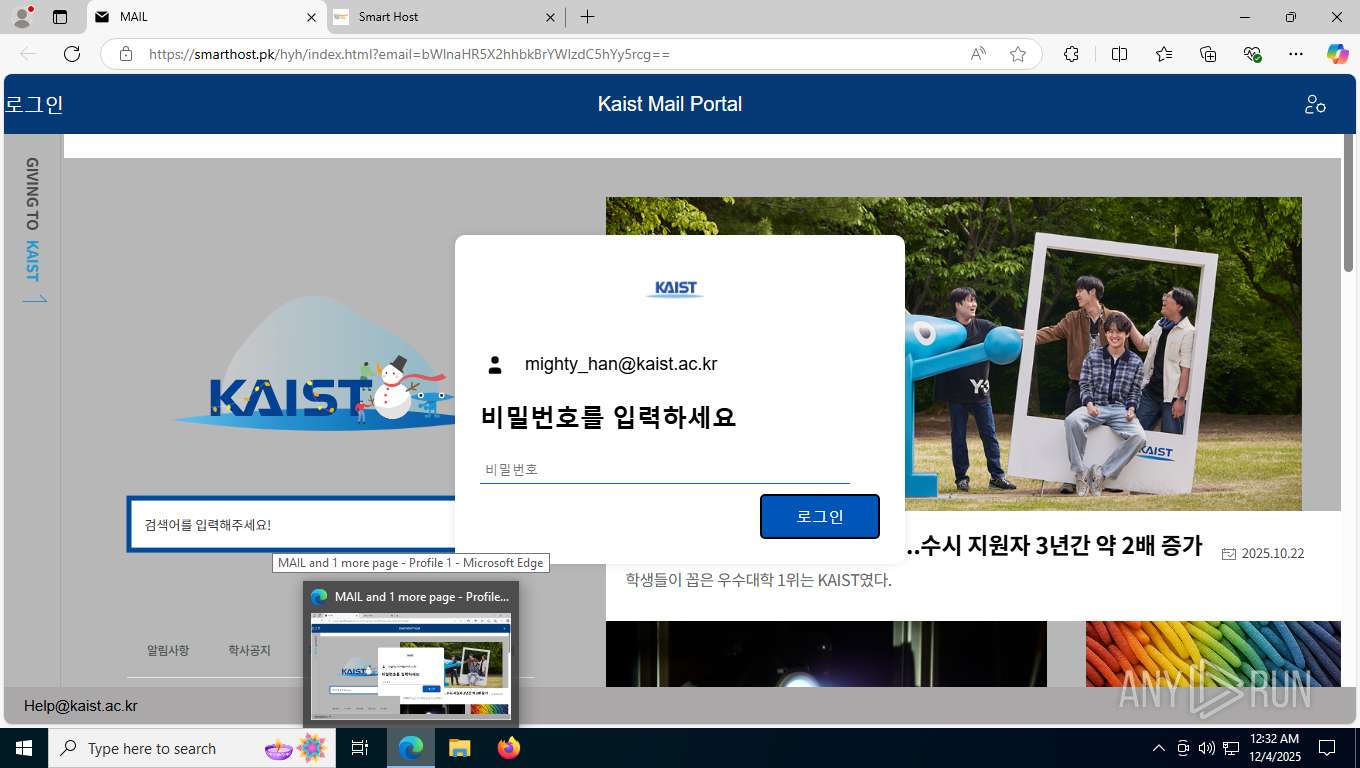Open the colorful yarn thumbnail
Screen dimensions: 1360x768
1213,654
